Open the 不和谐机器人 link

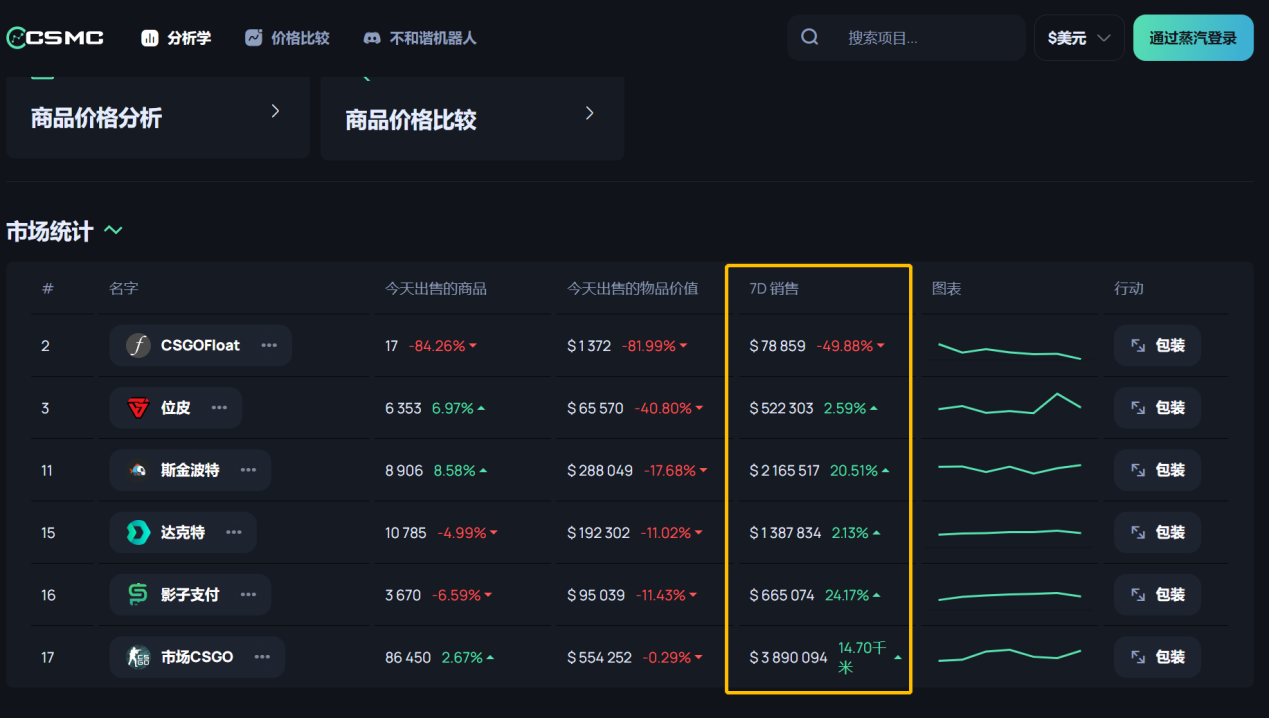point(420,38)
